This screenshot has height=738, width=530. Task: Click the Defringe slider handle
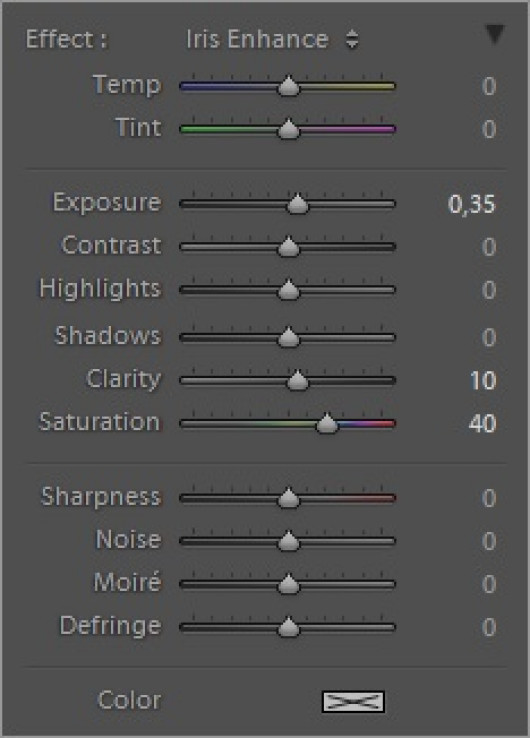(289, 627)
